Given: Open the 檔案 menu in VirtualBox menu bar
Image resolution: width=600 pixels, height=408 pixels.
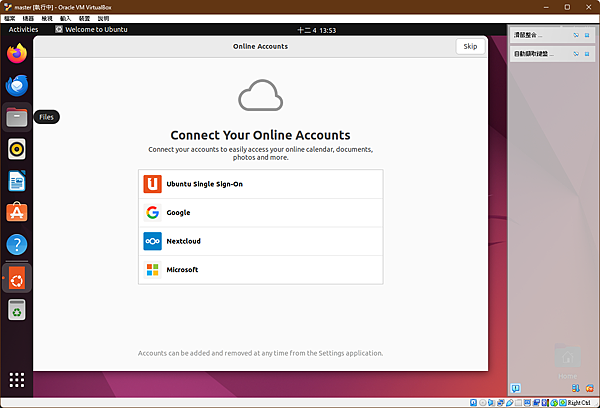Looking at the screenshot, I should tap(10, 18).
